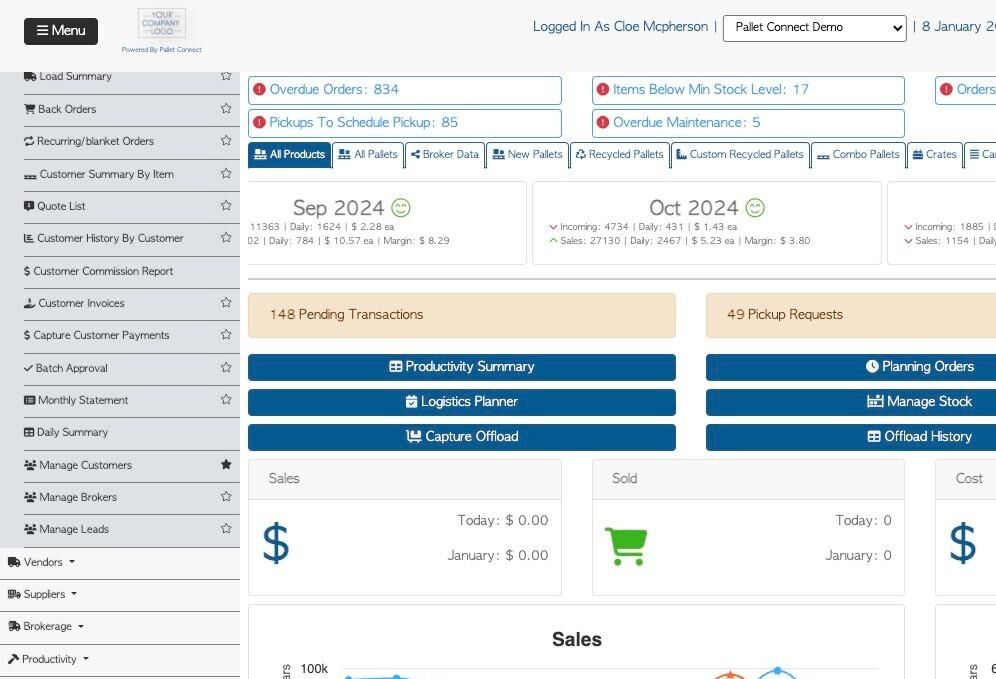Open the Logistics Planner button

click(x=462, y=402)
